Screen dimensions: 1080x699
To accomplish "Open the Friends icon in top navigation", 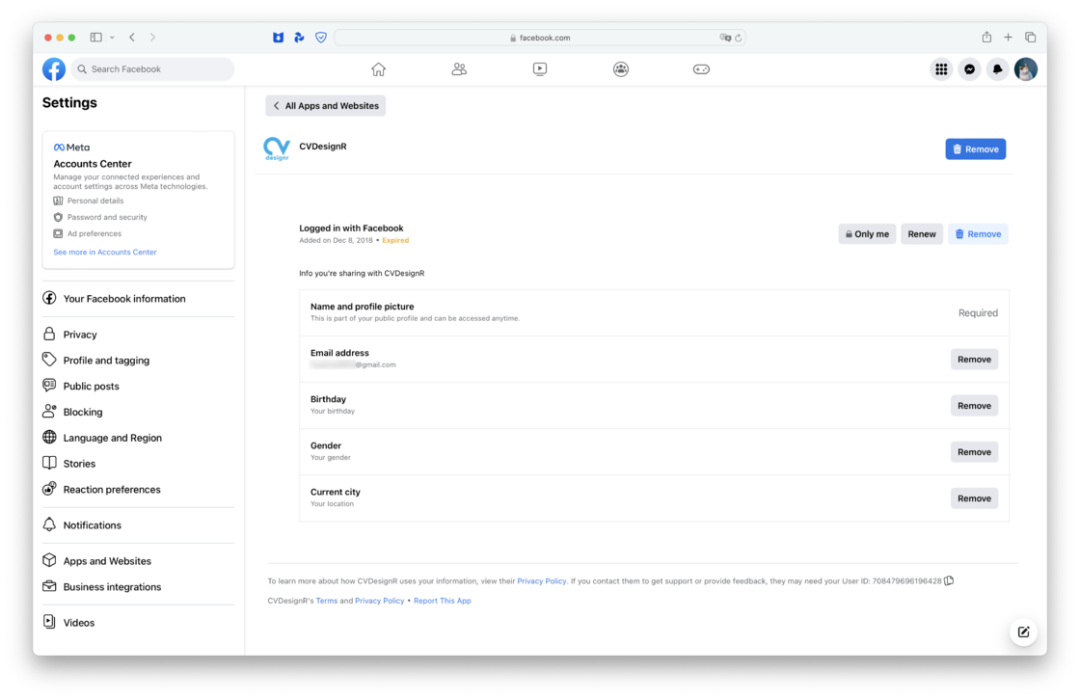I will coord(459,69).
